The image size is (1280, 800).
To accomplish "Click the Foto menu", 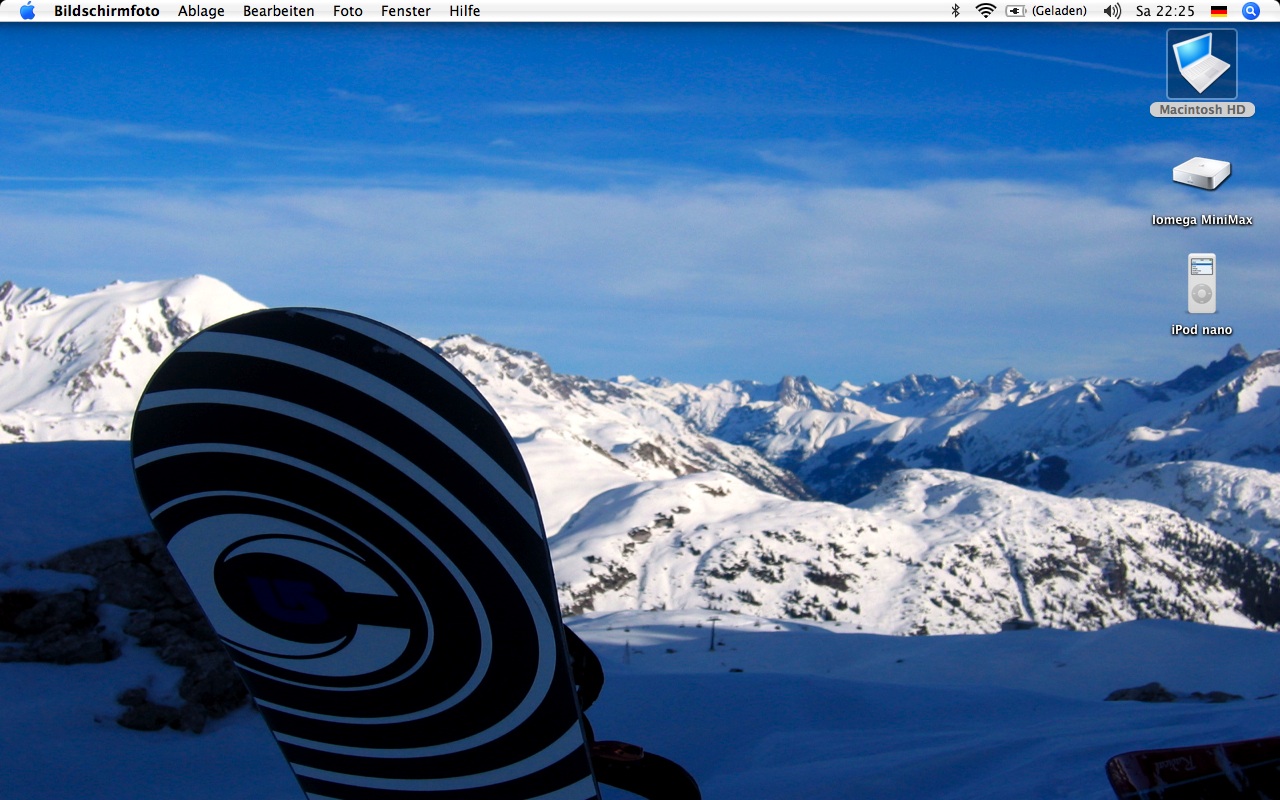I will (x=347, y=11).
